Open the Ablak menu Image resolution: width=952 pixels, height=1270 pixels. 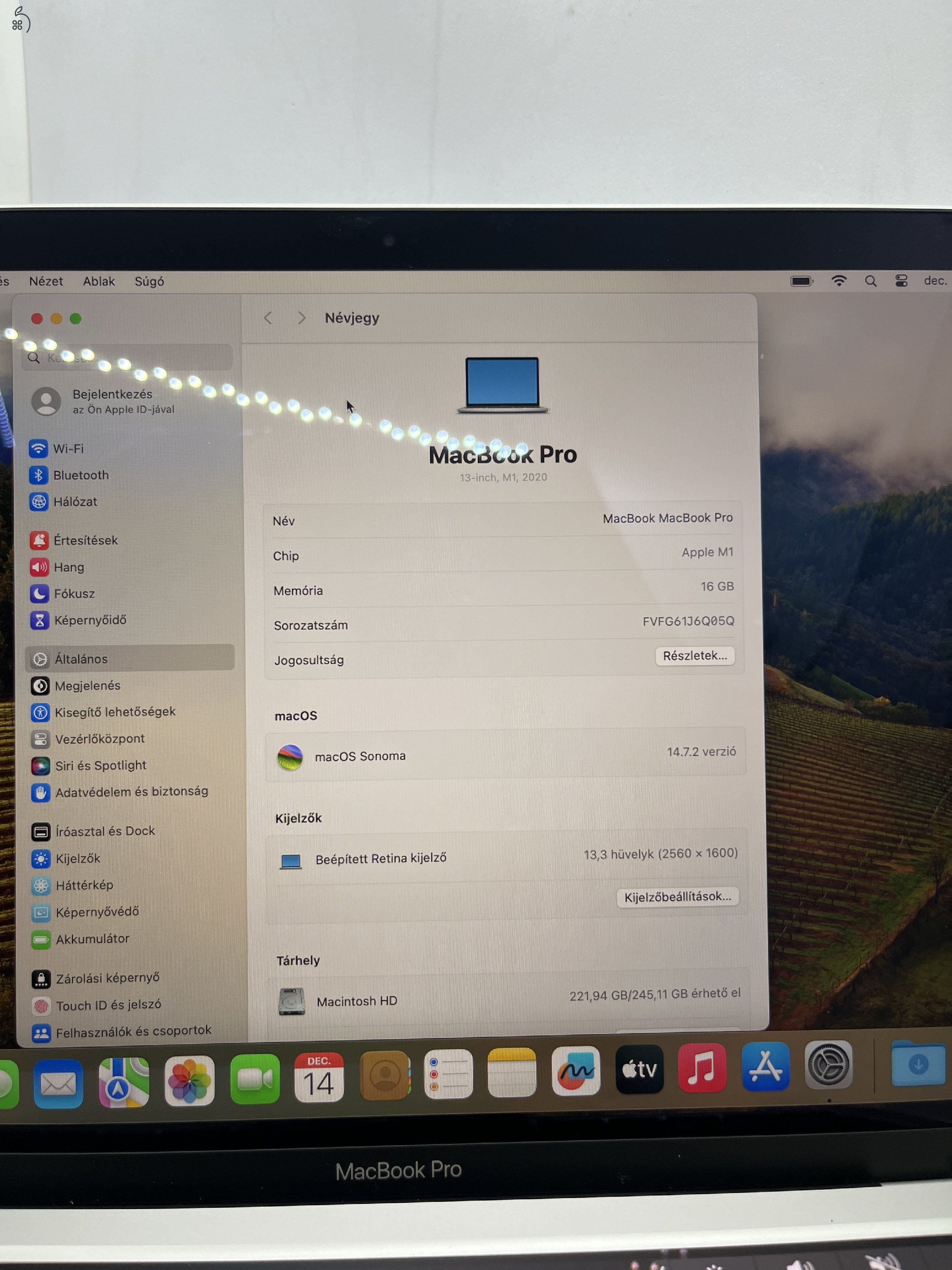tap(99, 282)
